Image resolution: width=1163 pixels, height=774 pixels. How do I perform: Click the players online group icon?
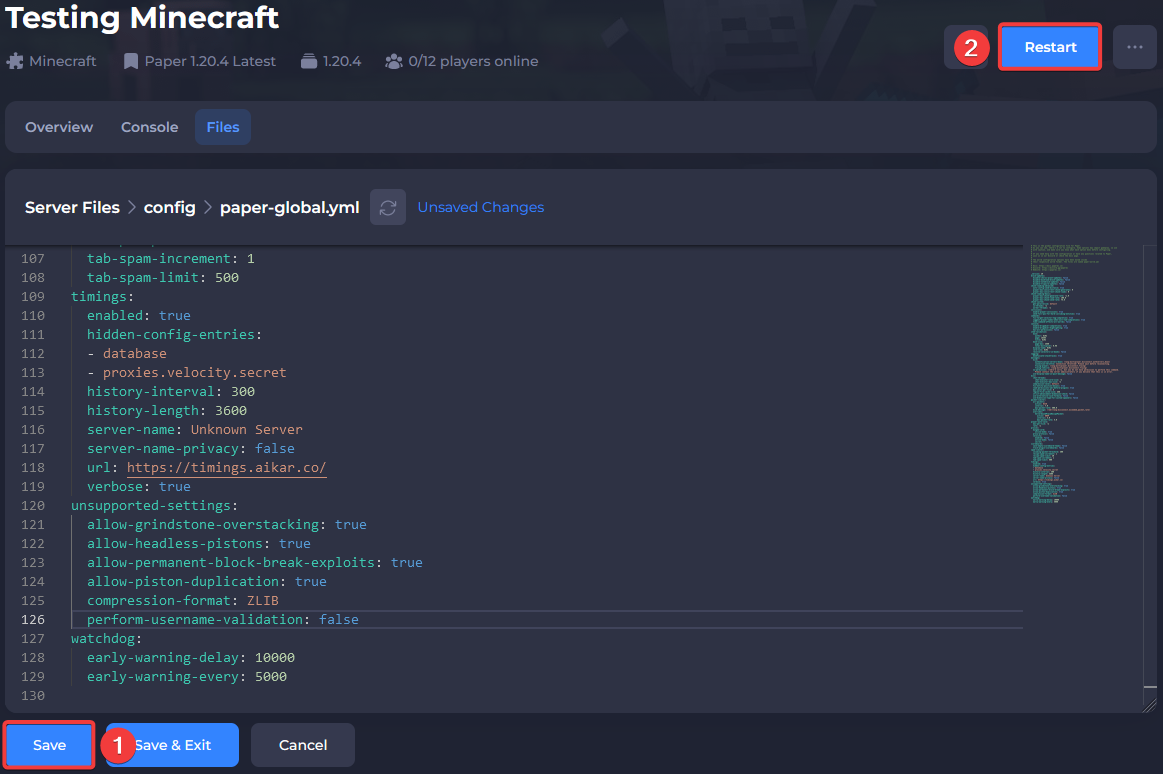(394, 61)
